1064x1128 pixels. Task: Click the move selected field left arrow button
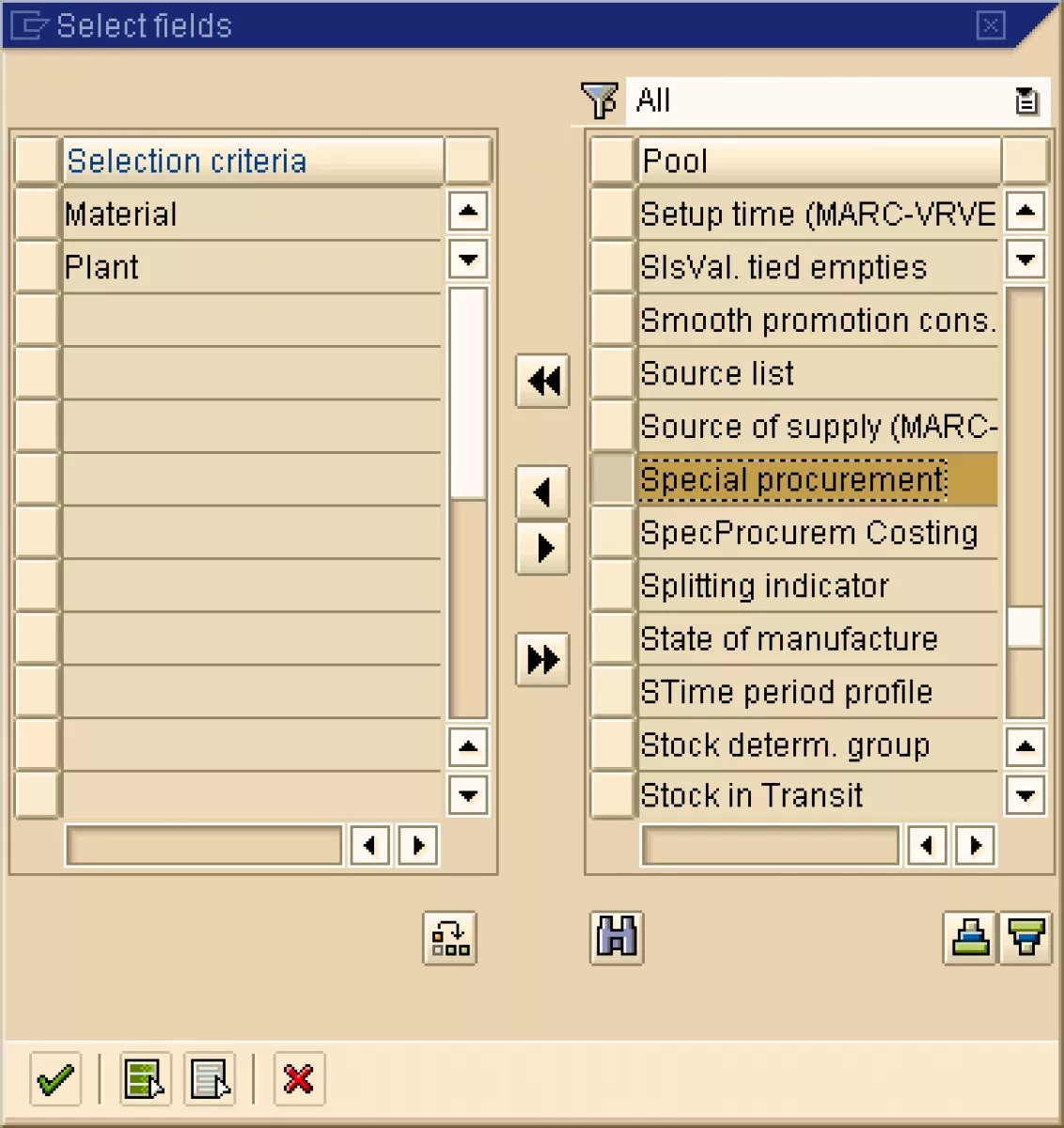tap(542, 492)
